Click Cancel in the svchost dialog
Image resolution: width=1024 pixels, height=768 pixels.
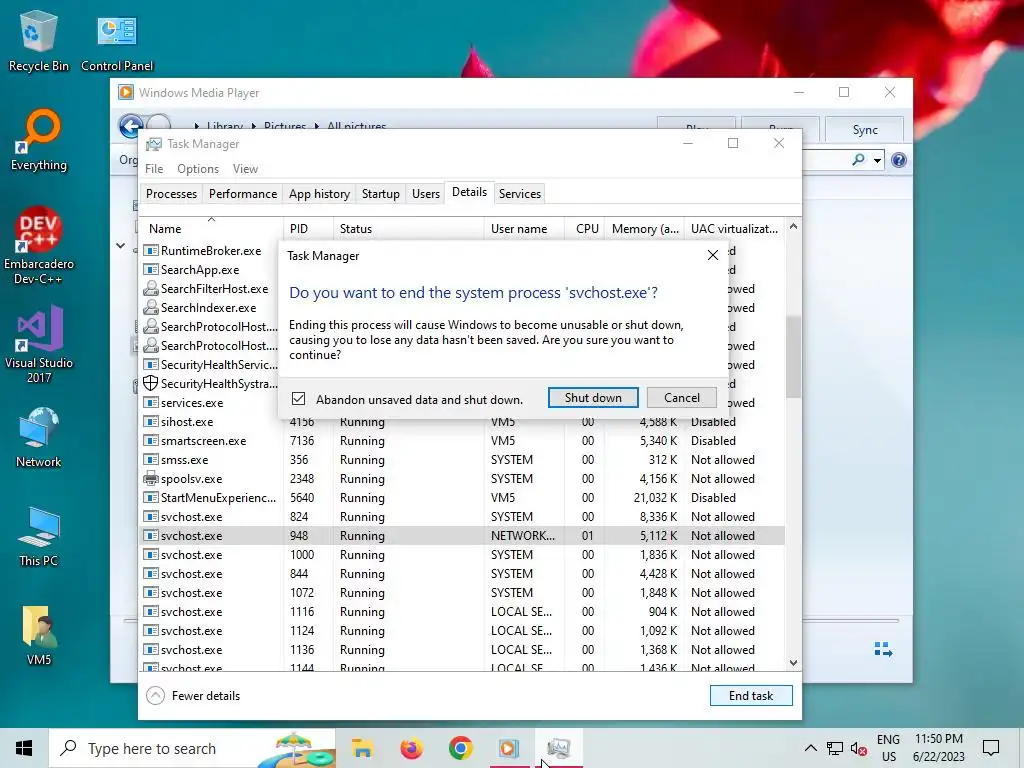point(682,398)
